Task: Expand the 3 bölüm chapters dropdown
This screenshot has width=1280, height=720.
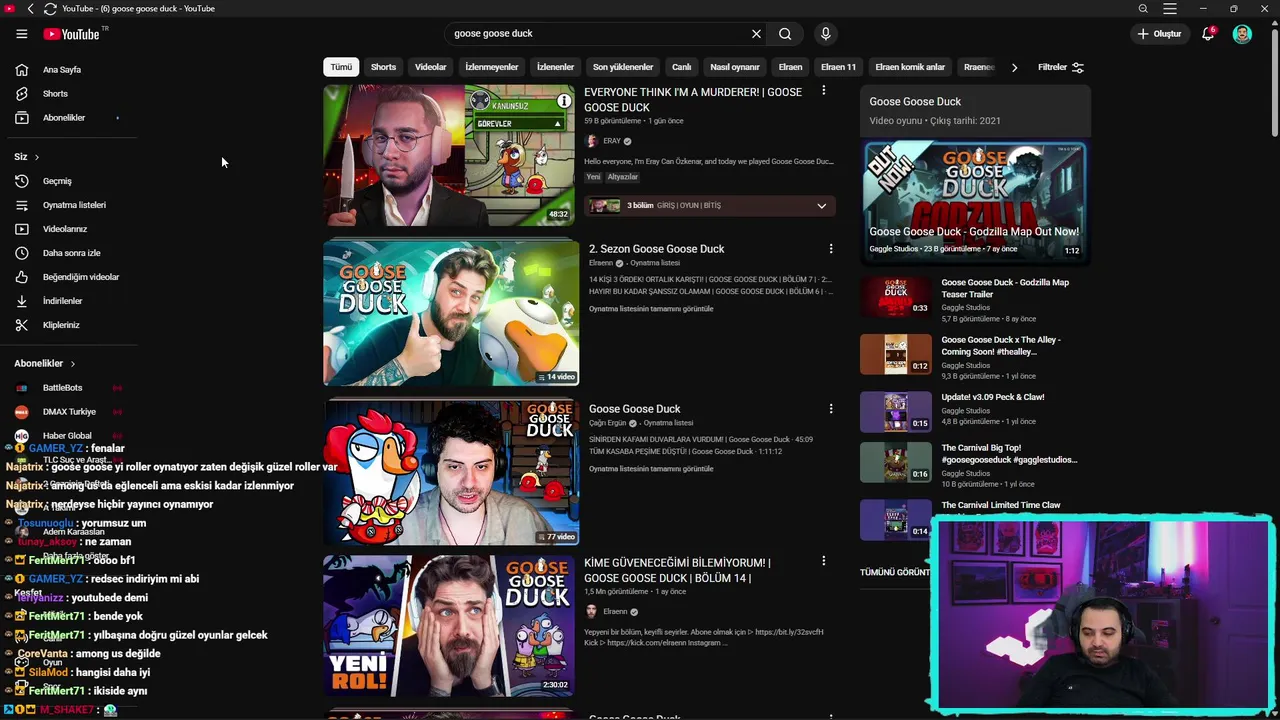Action: click(x=821, y=206)
